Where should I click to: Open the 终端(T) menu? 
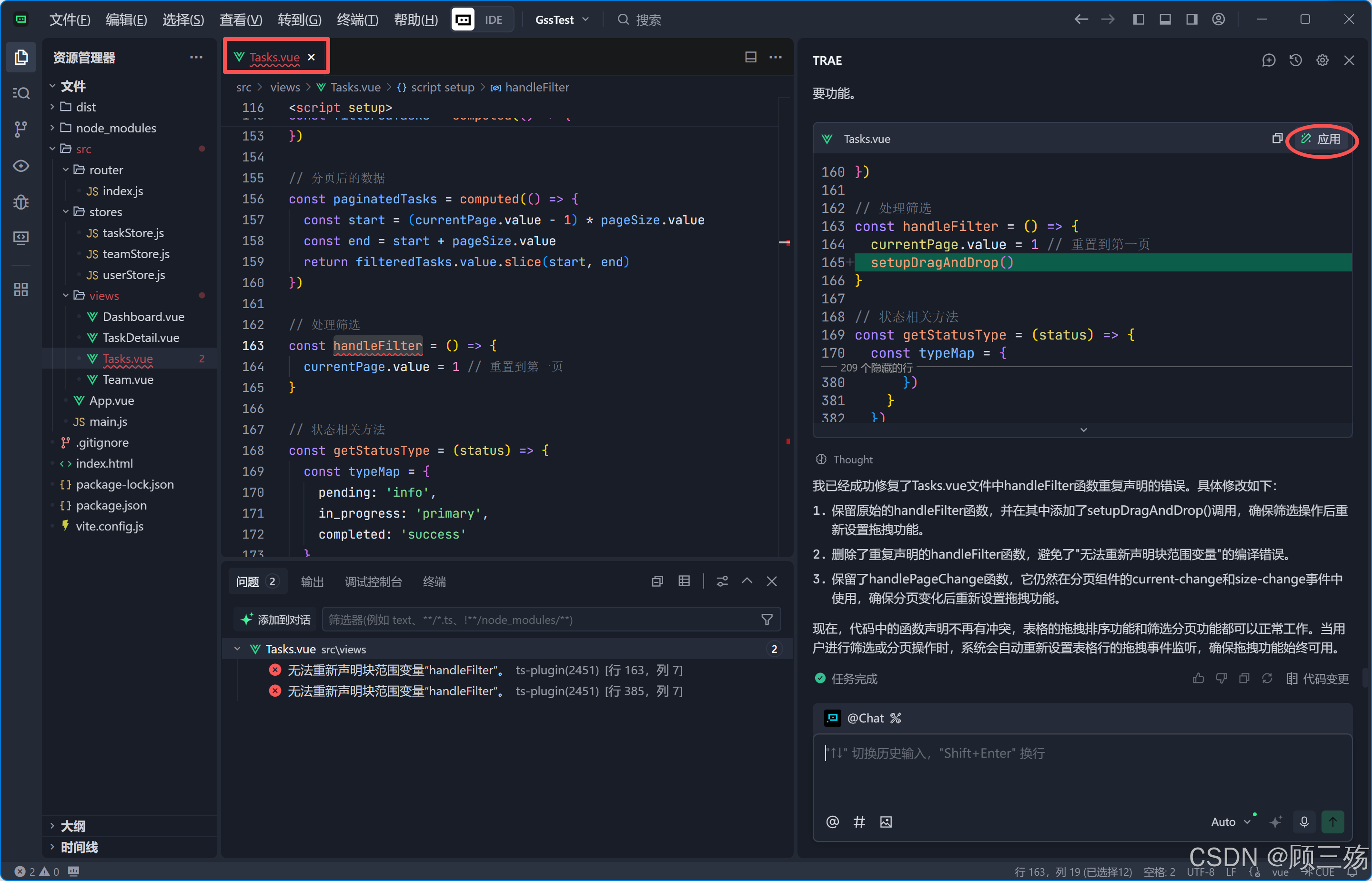[358, 20]
